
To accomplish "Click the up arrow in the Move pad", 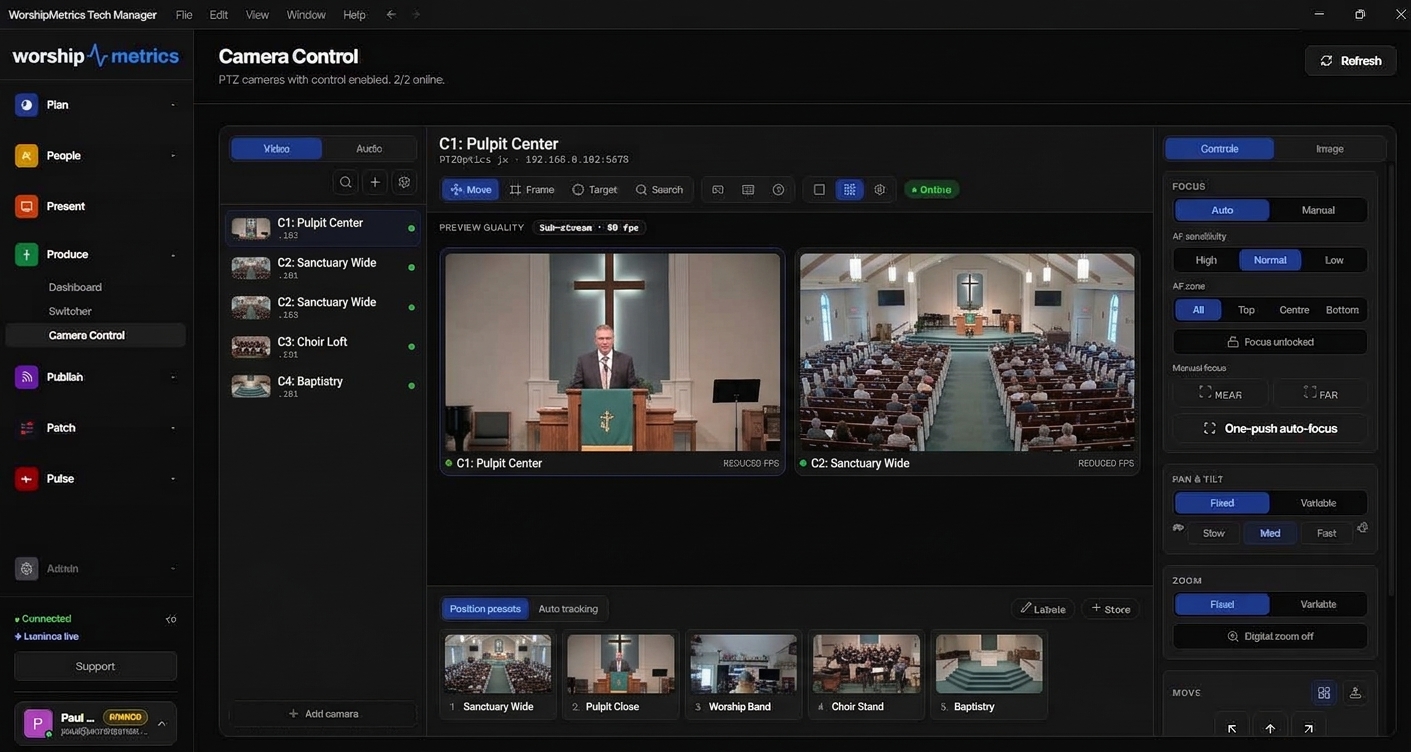I will [1270, 729].
